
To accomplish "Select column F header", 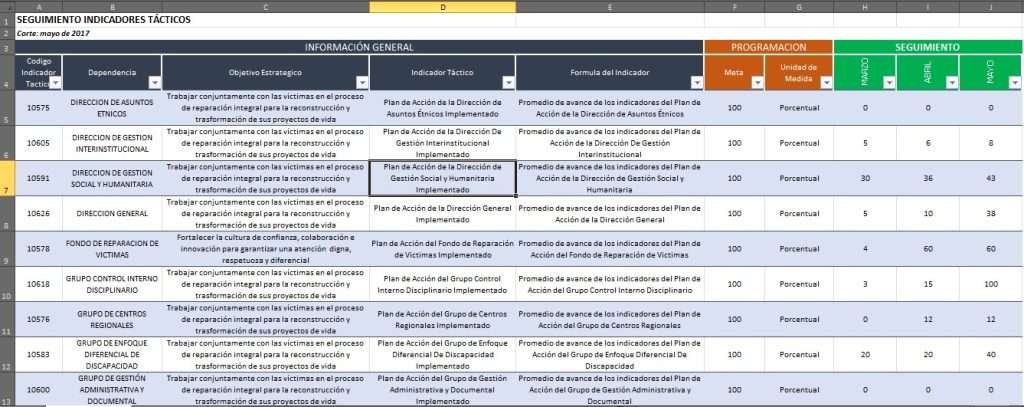I will 734,7.
